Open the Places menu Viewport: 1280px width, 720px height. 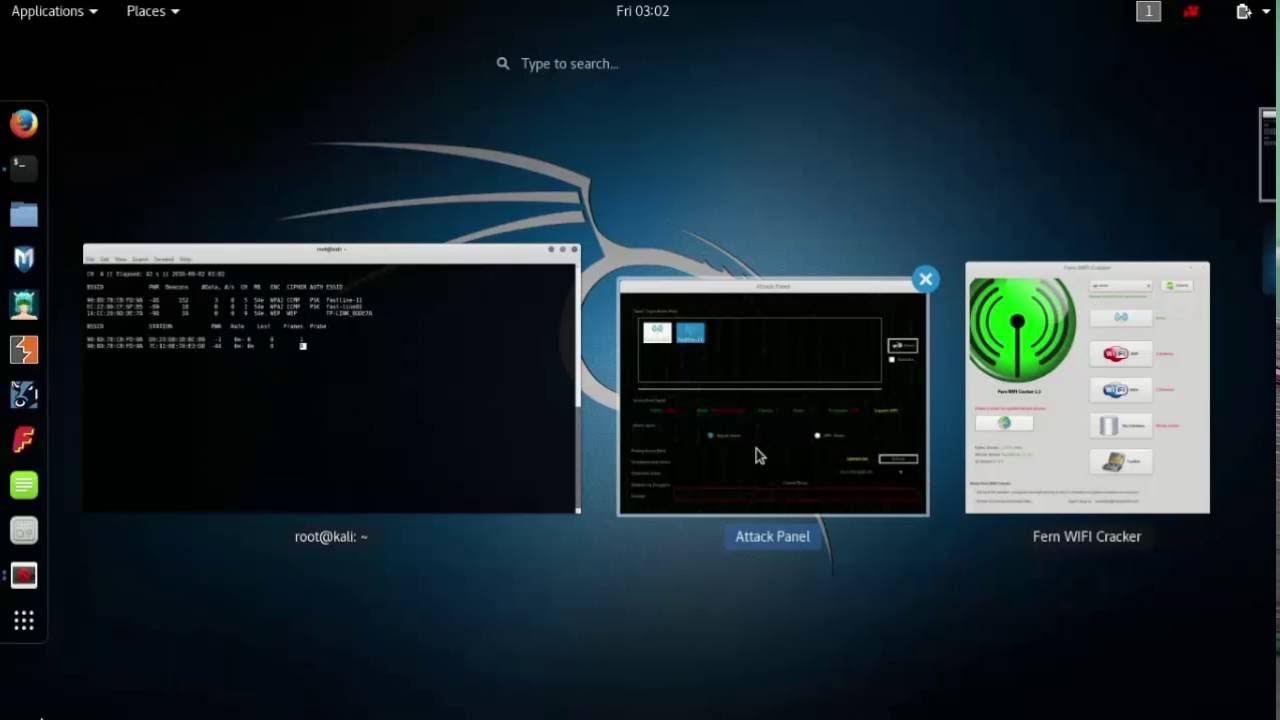(153, 11)
